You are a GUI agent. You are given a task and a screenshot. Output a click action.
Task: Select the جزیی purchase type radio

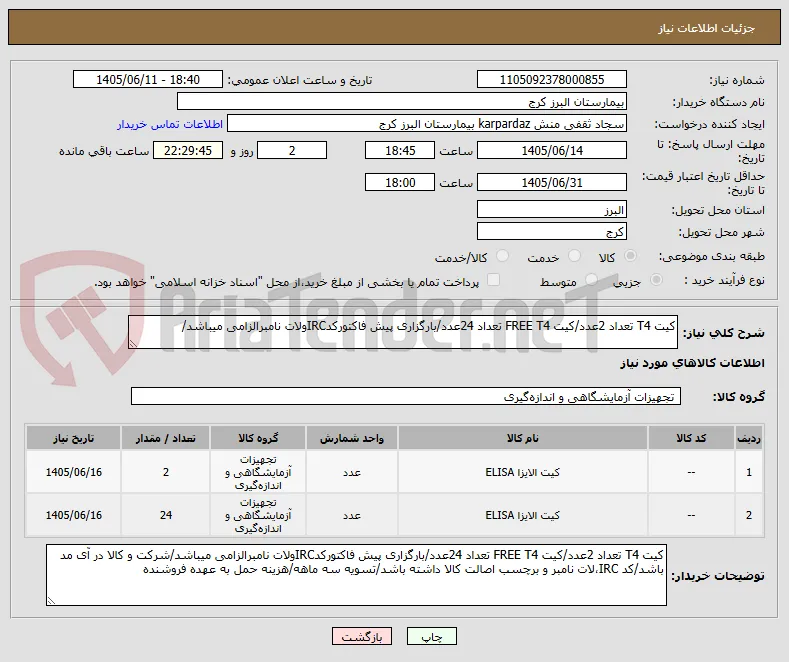click(656, 280)
